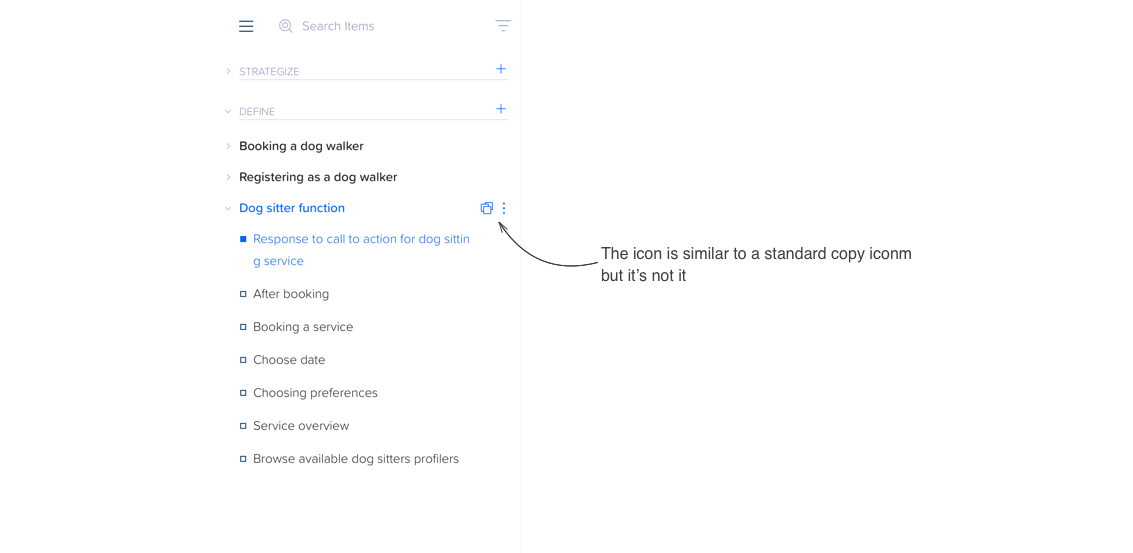Add item to DEFINE section
This screenshot has width=1133, height=553.
pyautogui.click(x=501, y=109)
